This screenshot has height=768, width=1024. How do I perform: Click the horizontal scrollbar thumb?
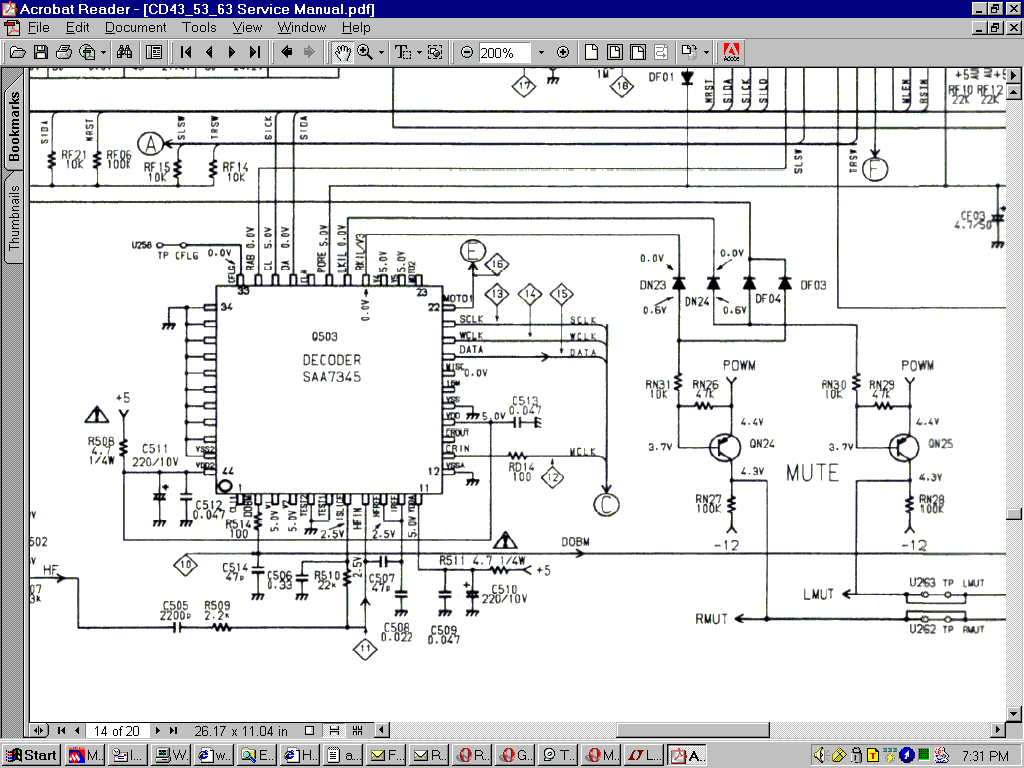693,730
